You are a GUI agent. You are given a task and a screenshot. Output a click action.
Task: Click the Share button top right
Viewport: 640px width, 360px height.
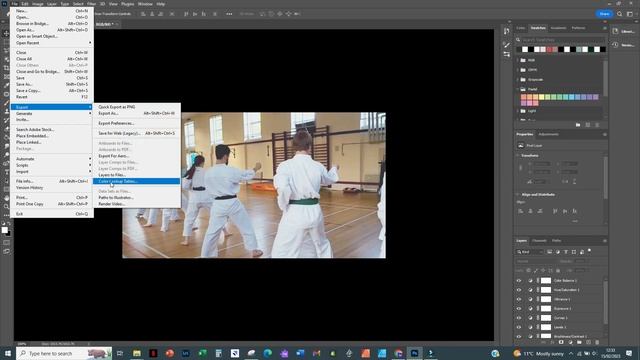pyautogui.click(x=604, y=13)
